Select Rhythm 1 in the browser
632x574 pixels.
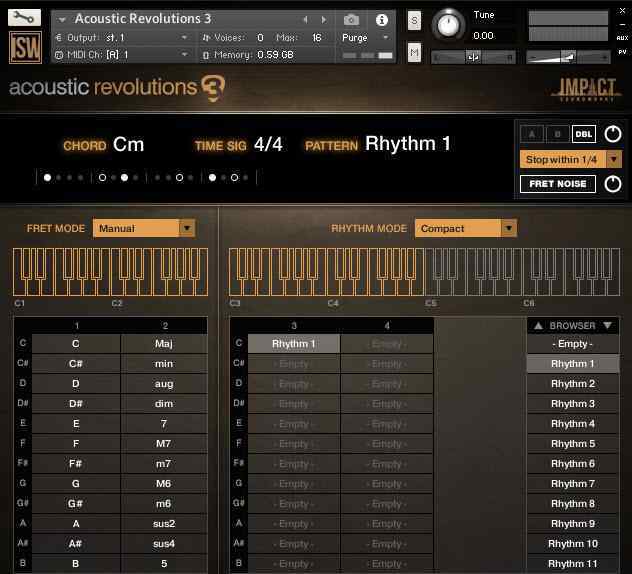[573, 364]
